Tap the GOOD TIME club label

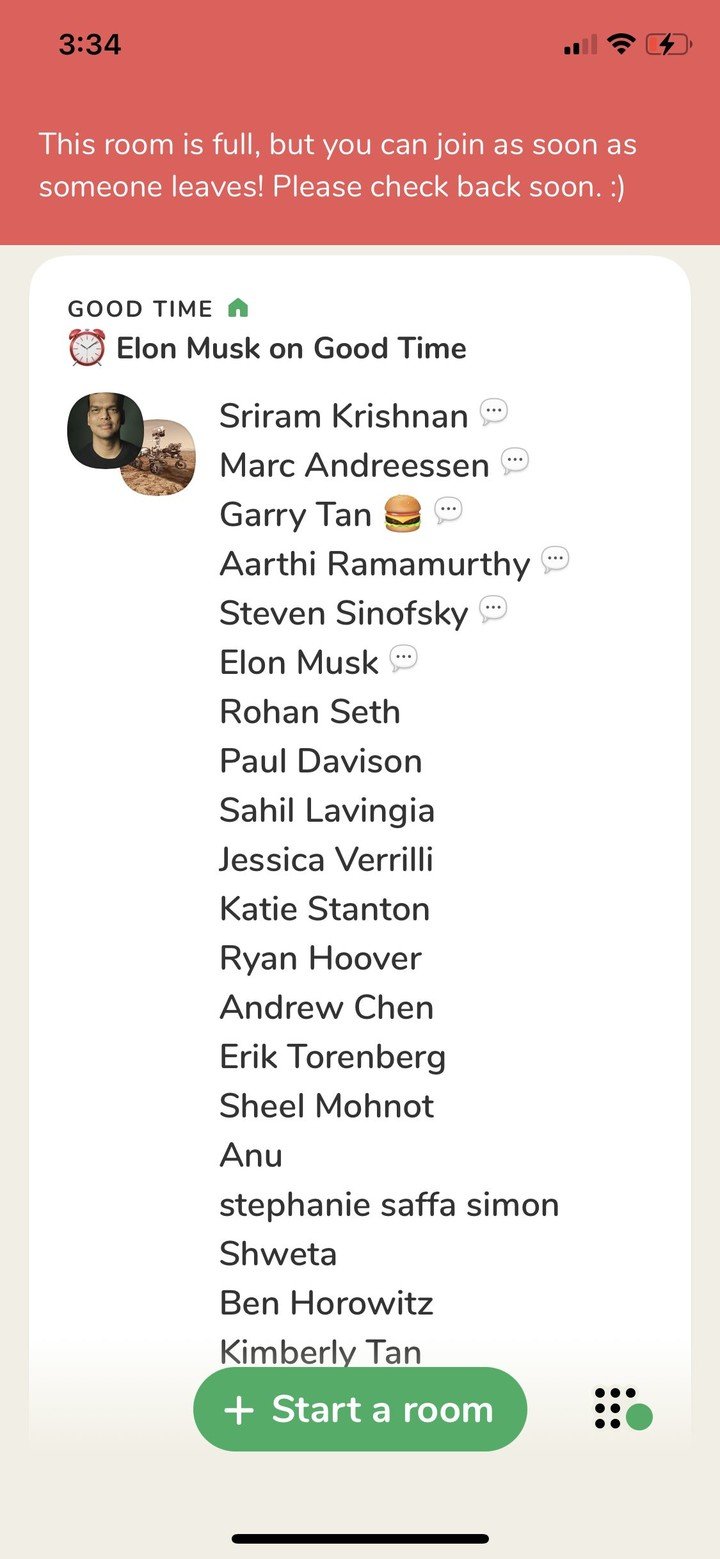point(140,309)
